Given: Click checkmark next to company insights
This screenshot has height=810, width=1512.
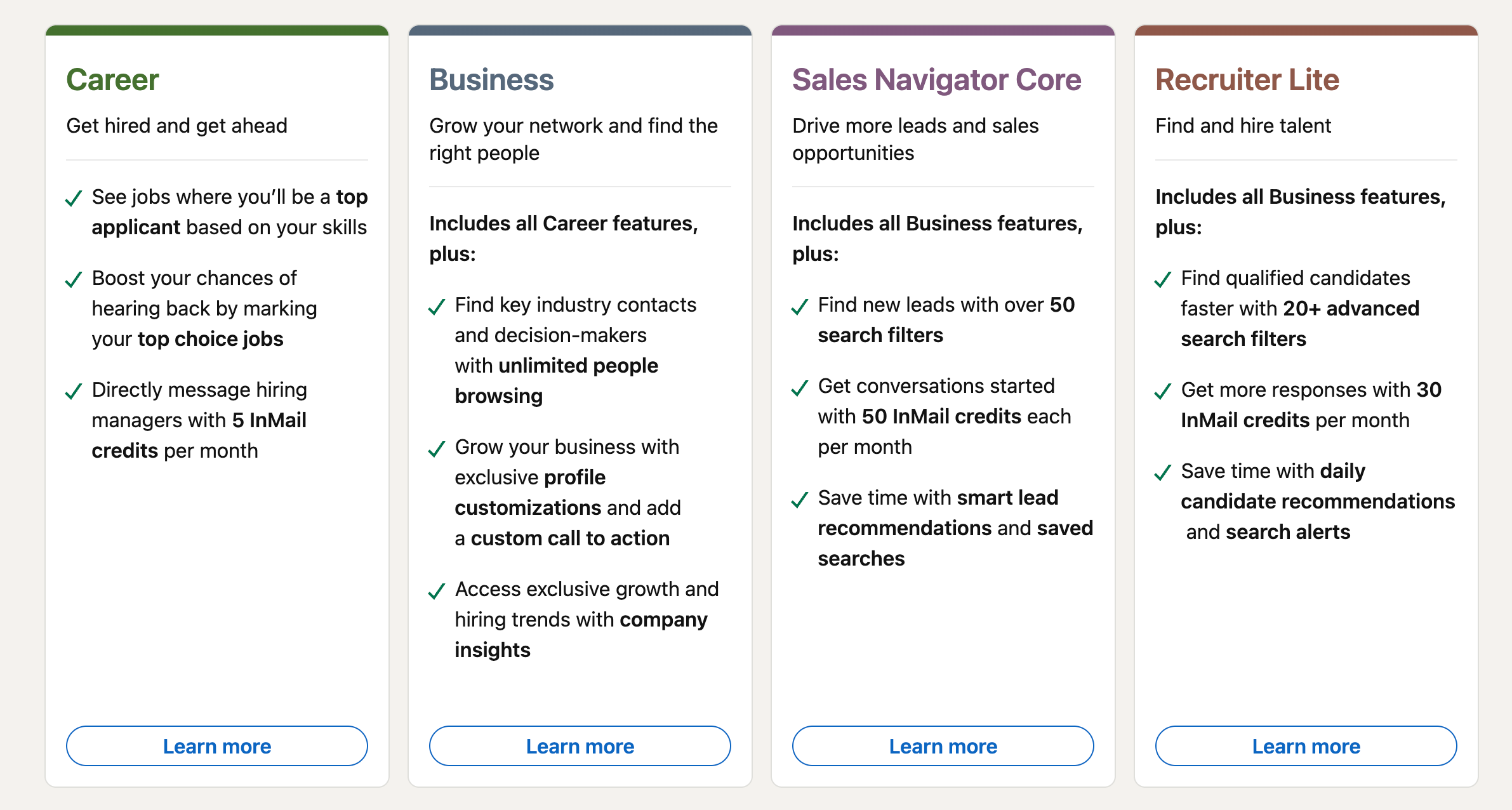Looking at the screenshot, I should point(437,591).
